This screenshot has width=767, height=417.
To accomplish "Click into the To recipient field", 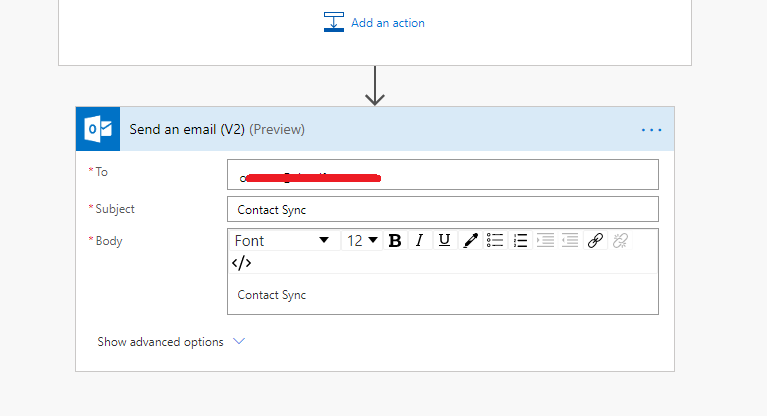I will [442, 175].
